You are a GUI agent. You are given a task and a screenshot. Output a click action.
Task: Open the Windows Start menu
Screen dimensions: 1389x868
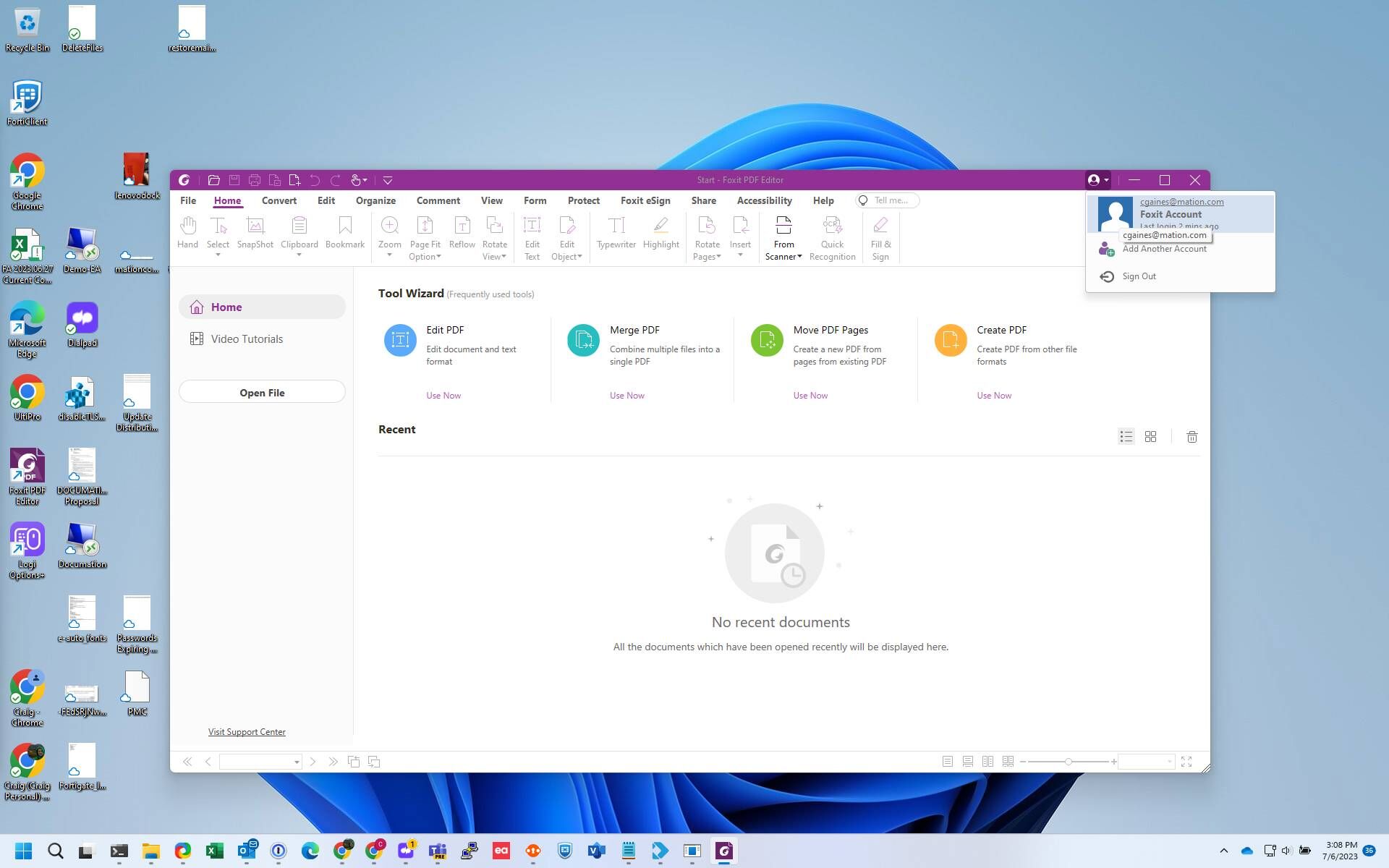(x=24, y=851)
